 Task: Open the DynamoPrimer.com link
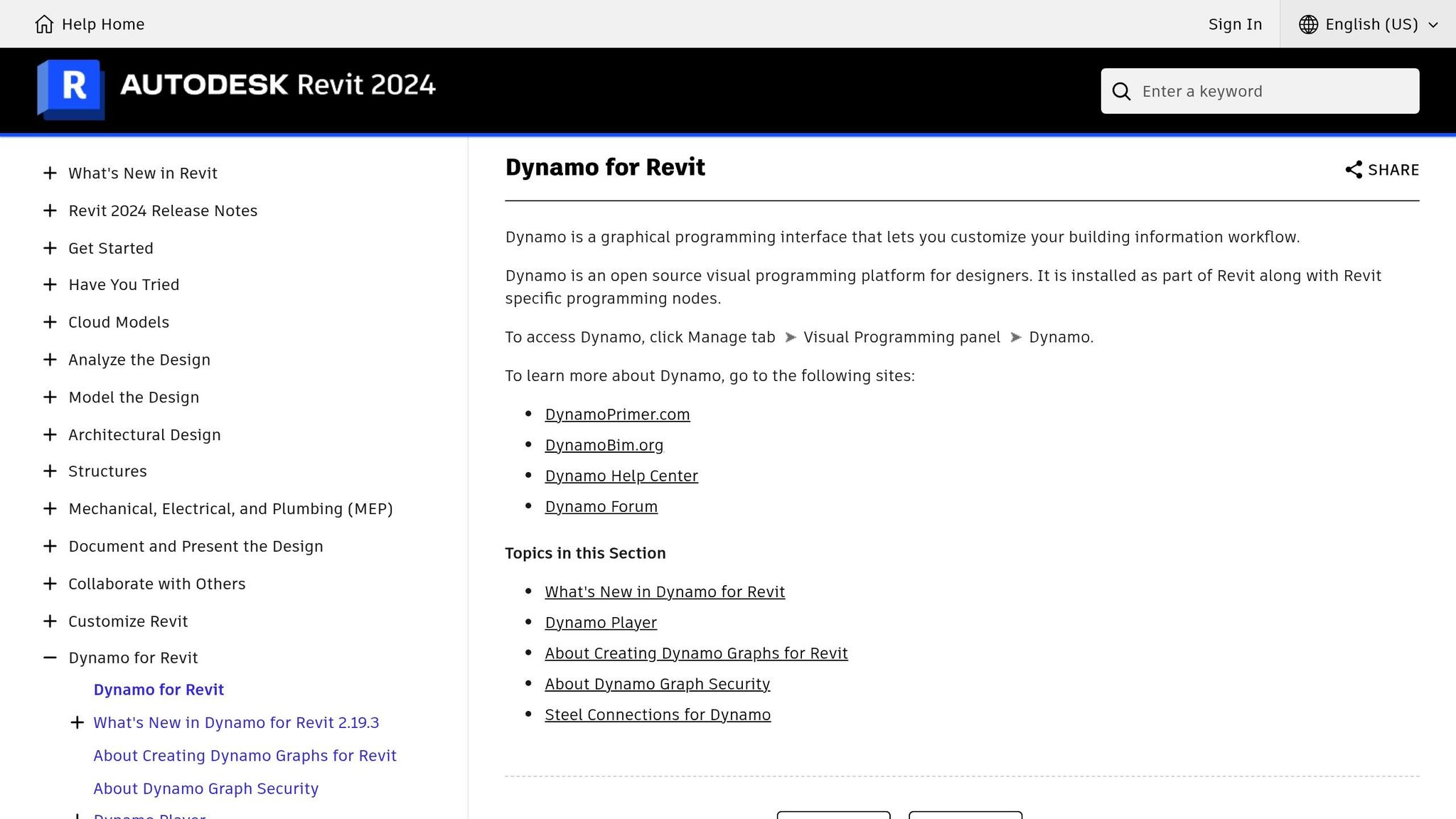[617, 414]
